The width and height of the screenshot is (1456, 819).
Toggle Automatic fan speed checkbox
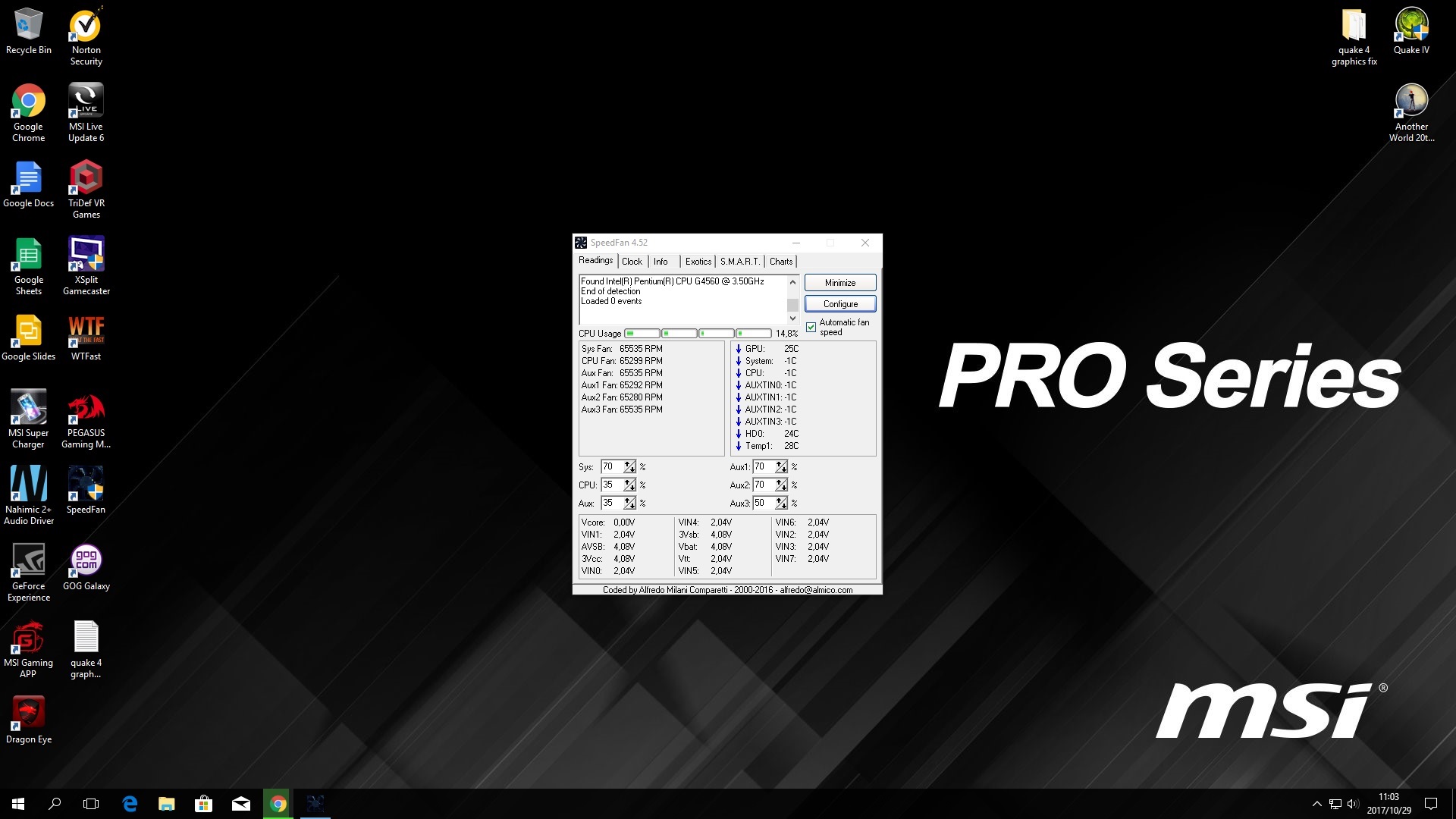[x=811, y=327]
